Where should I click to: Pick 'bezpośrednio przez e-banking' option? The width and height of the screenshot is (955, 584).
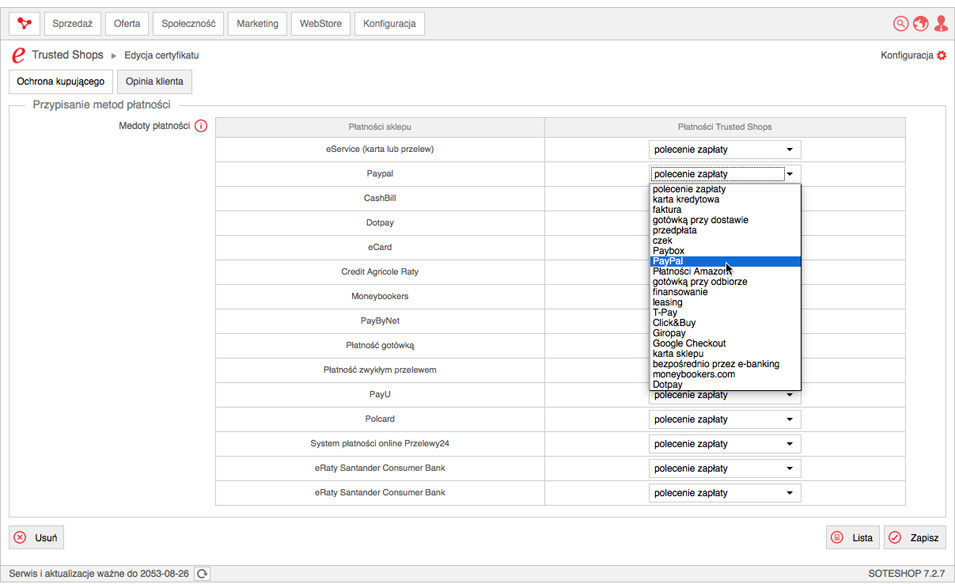(725, 364)
